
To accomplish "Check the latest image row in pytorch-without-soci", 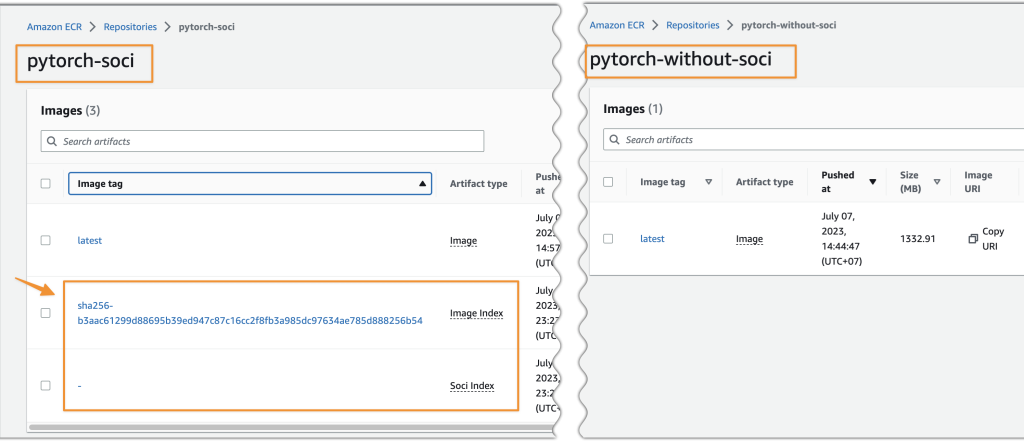I will [608, 238].
